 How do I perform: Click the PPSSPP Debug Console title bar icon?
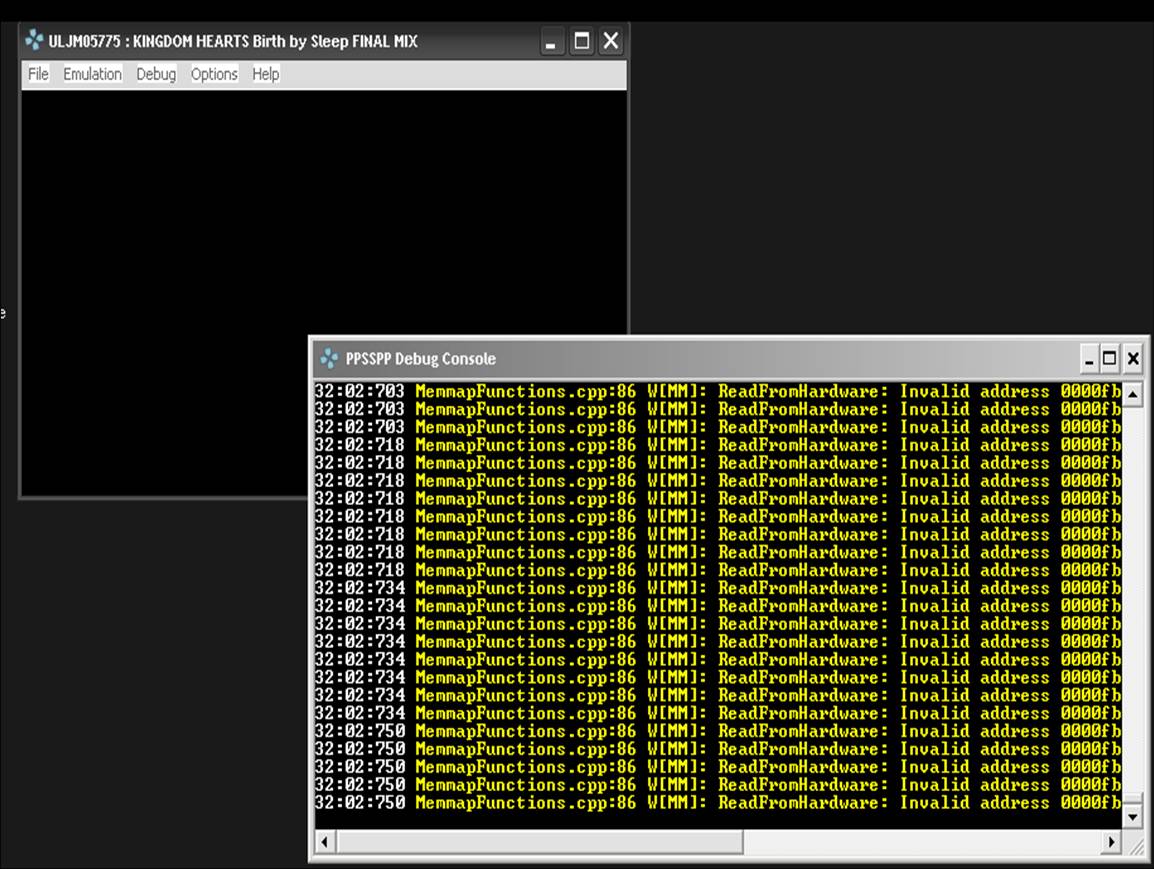(x=329, y=358)
